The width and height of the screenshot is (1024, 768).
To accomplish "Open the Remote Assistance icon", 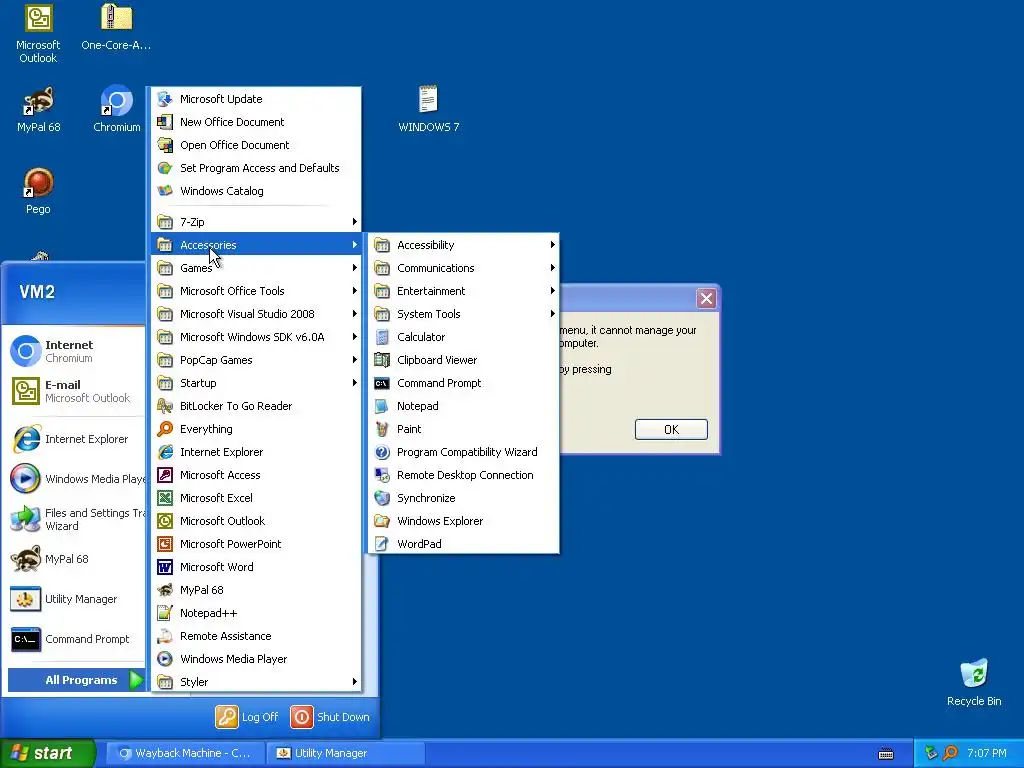I will (165, 636).
